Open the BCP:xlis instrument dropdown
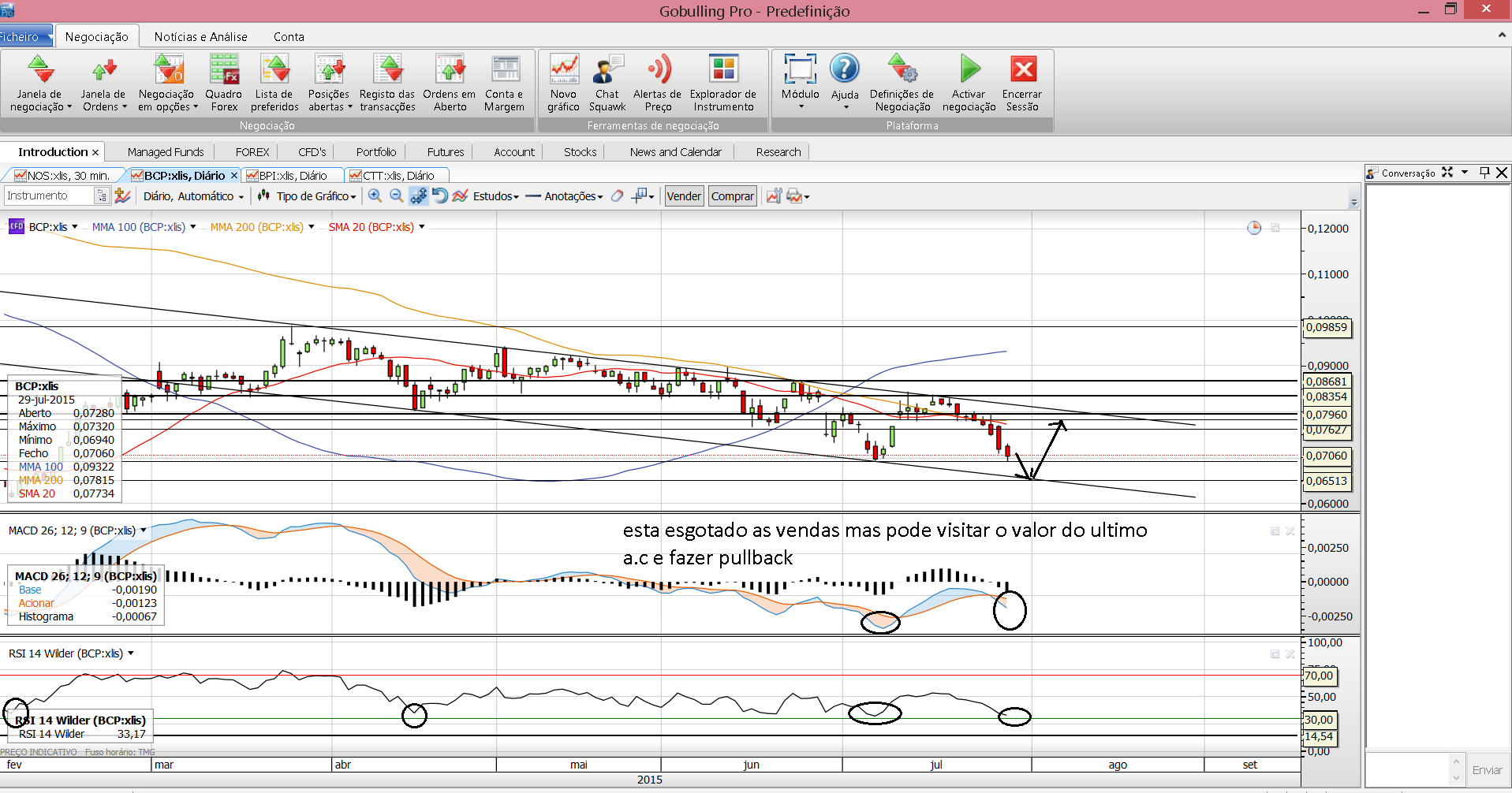 coord(75,227)
